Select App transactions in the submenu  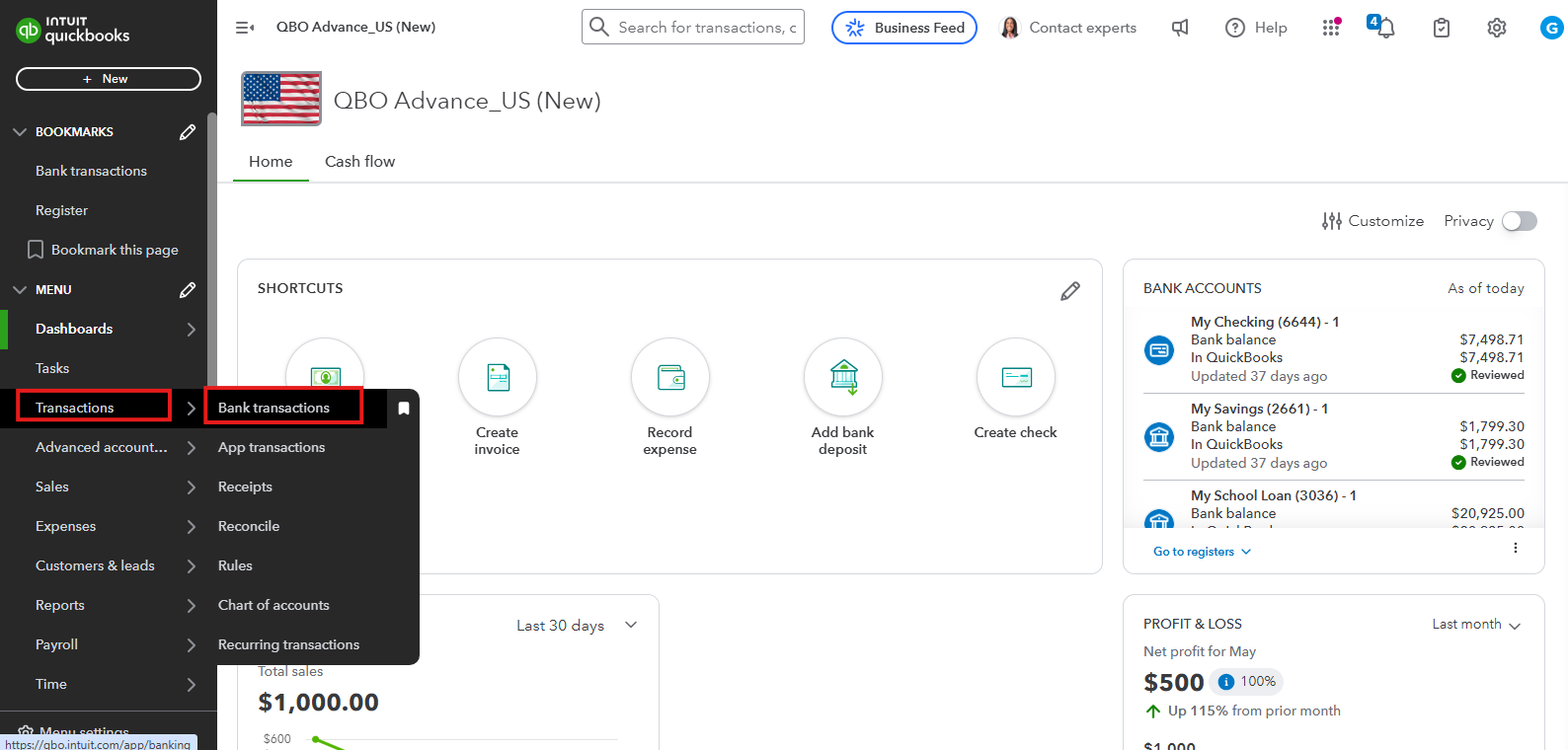point(272,447)
